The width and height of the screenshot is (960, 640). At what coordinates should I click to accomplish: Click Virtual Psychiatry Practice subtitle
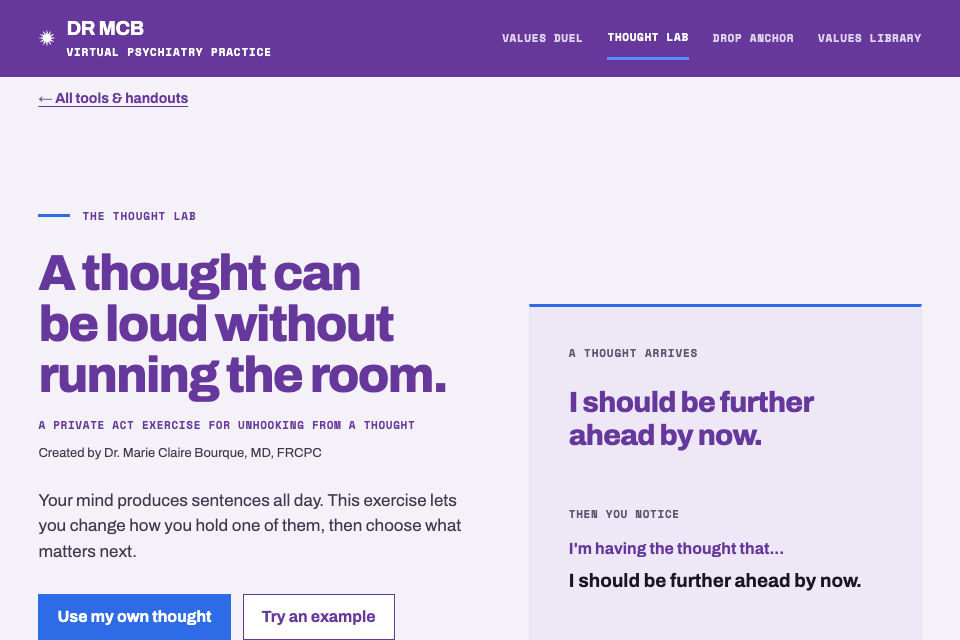168,52
